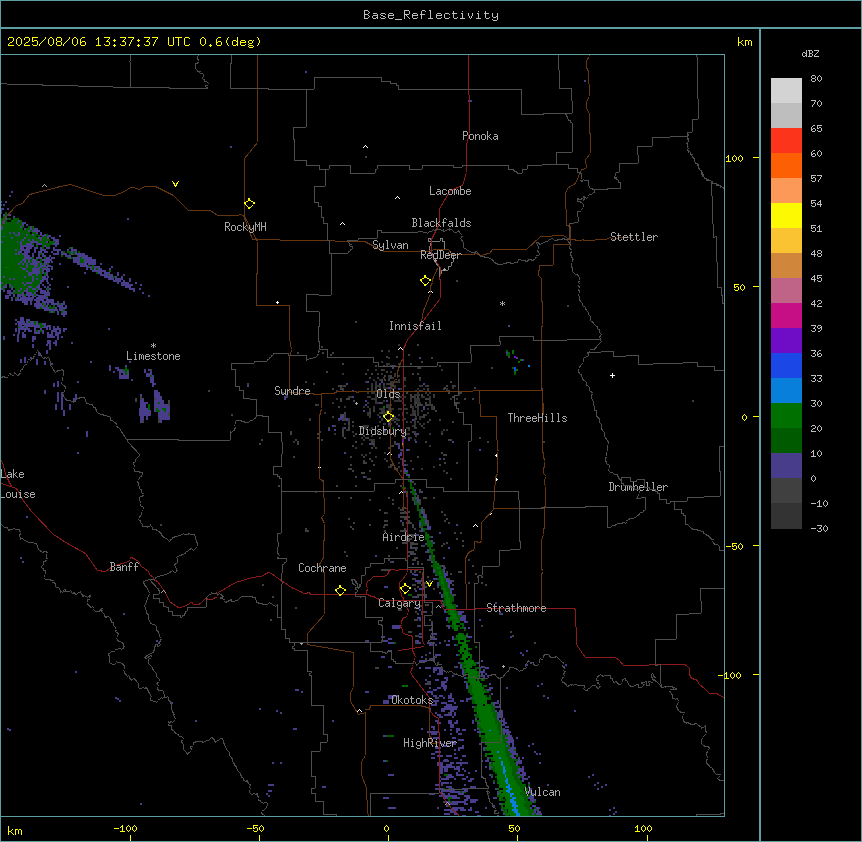Click the yellow V marker east of Calgary
862x842 pixels.
pyautogui.click(x=429, y=584)
